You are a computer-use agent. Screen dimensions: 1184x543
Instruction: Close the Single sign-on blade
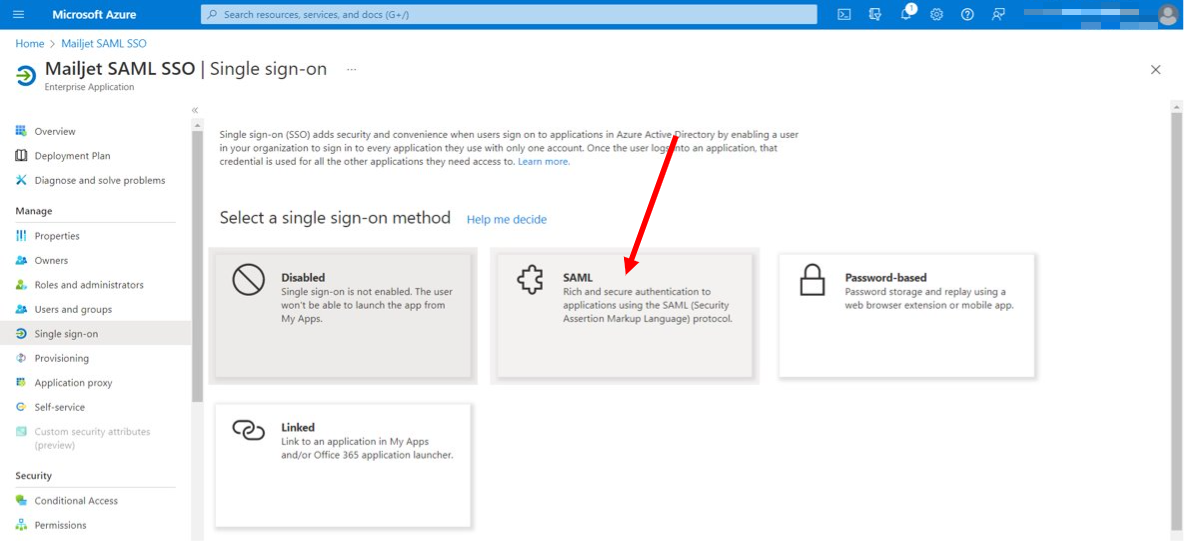(1155, 69)
